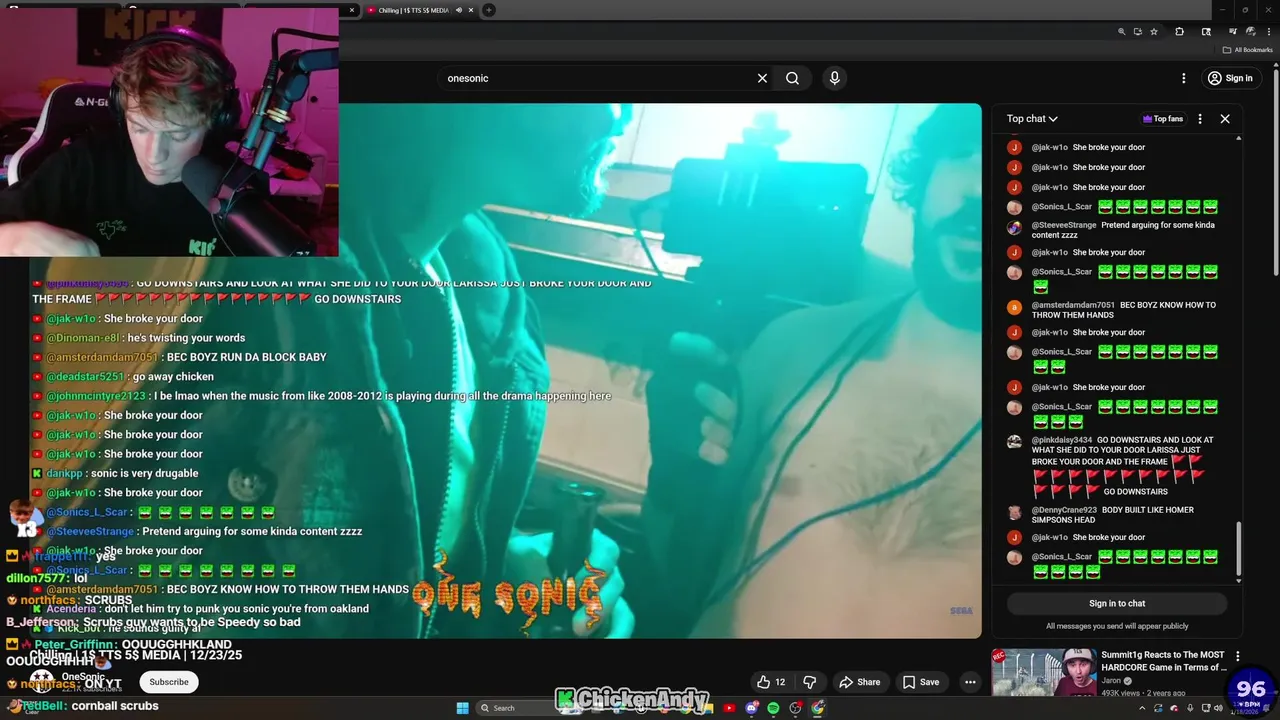Click the chat panel scrollbar thumb
This screenshot has width=1280, height=720.
pyautogui.click(x=1239, y=548)
